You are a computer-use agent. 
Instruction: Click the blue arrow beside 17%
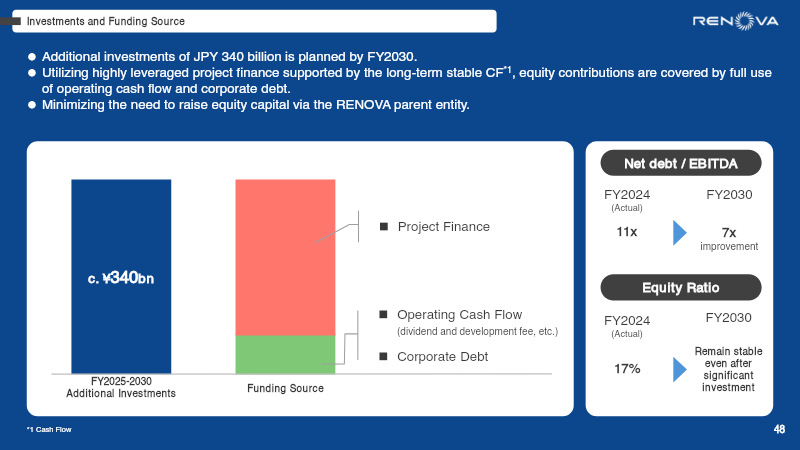[680, 369]
